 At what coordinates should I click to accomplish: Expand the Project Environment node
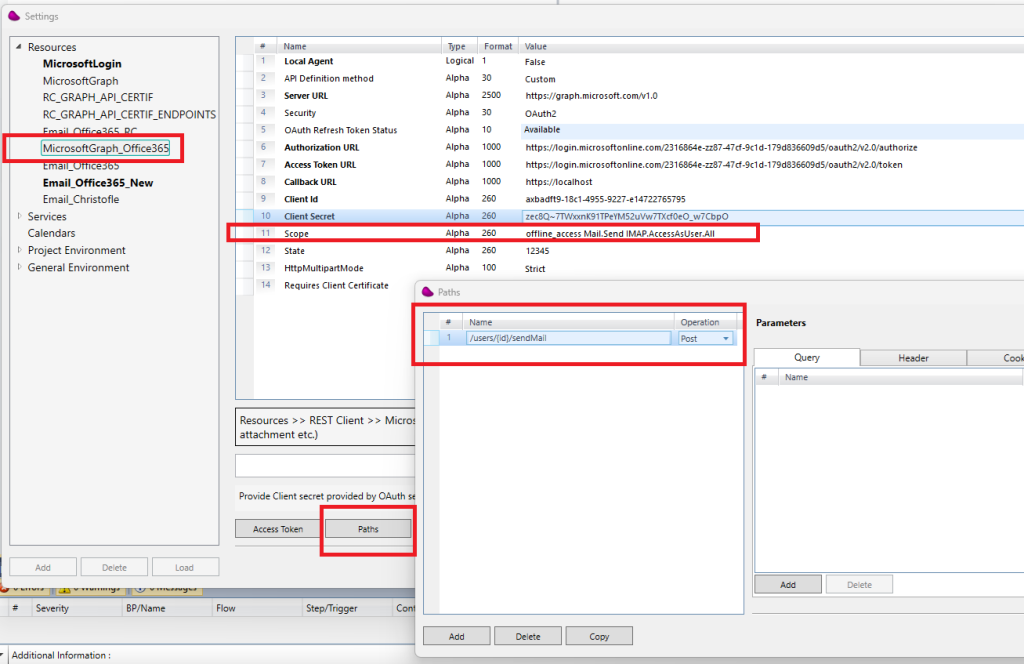(19, 251)
